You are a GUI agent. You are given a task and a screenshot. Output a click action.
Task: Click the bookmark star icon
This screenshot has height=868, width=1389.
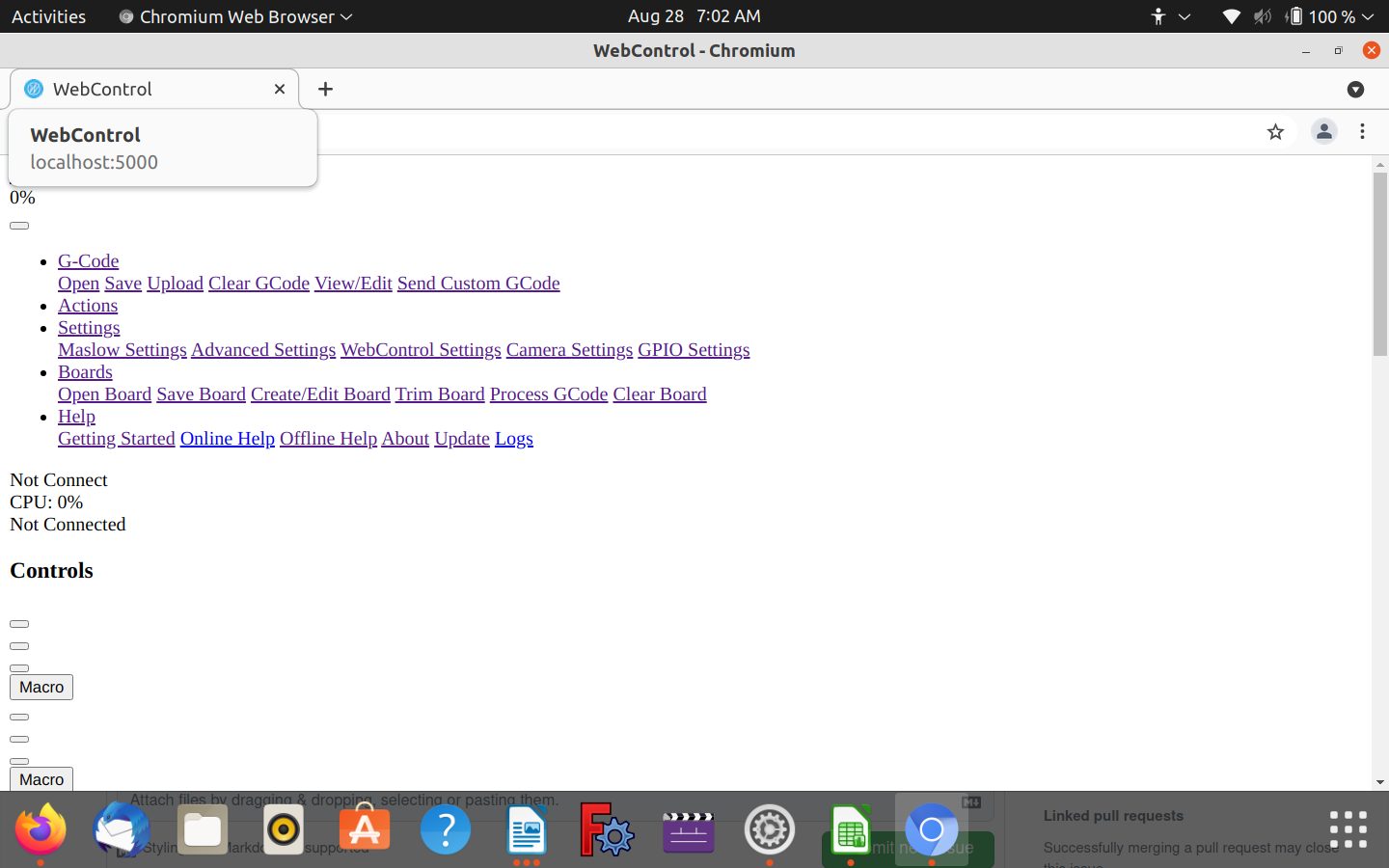click(x=1275, y=131)
